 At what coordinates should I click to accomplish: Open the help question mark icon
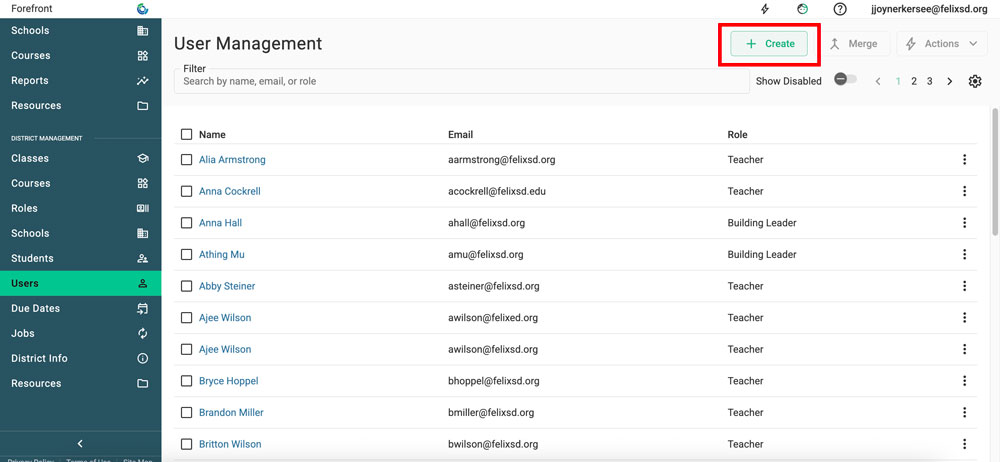(x=840, y=9)
